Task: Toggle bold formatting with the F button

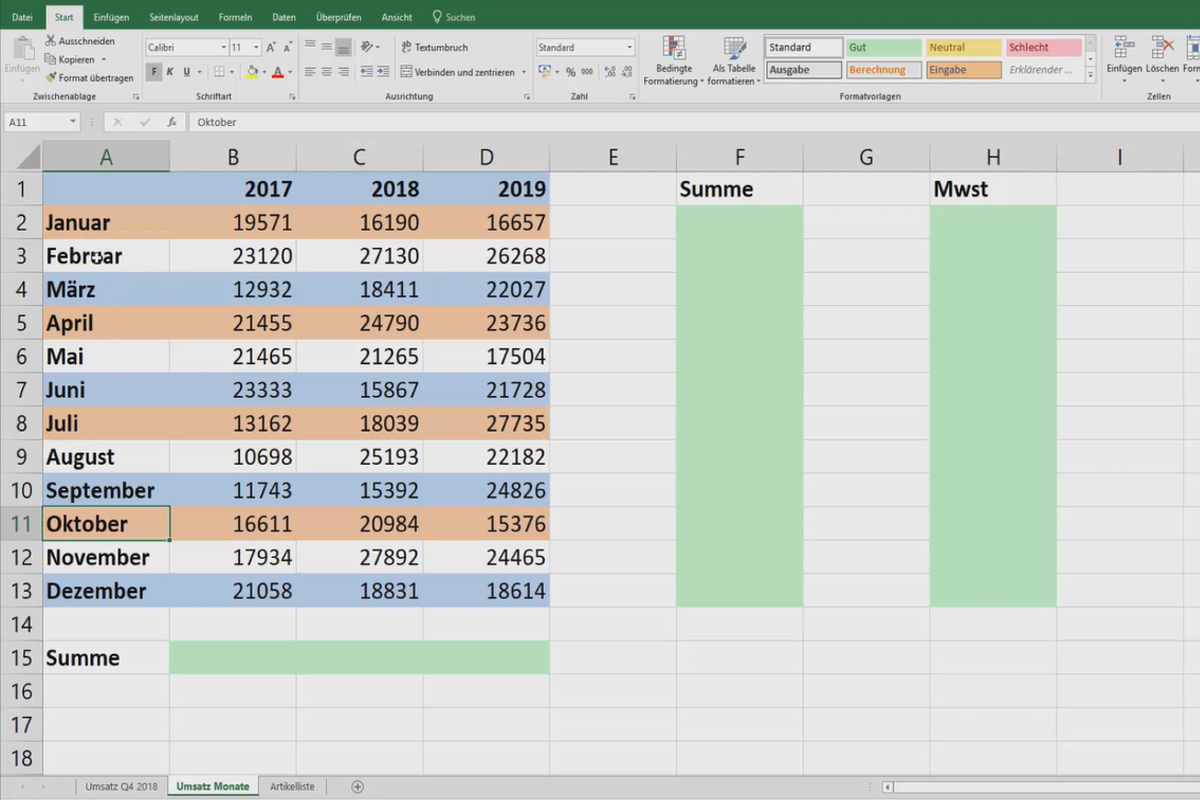Action: click(x=153, y=71)
